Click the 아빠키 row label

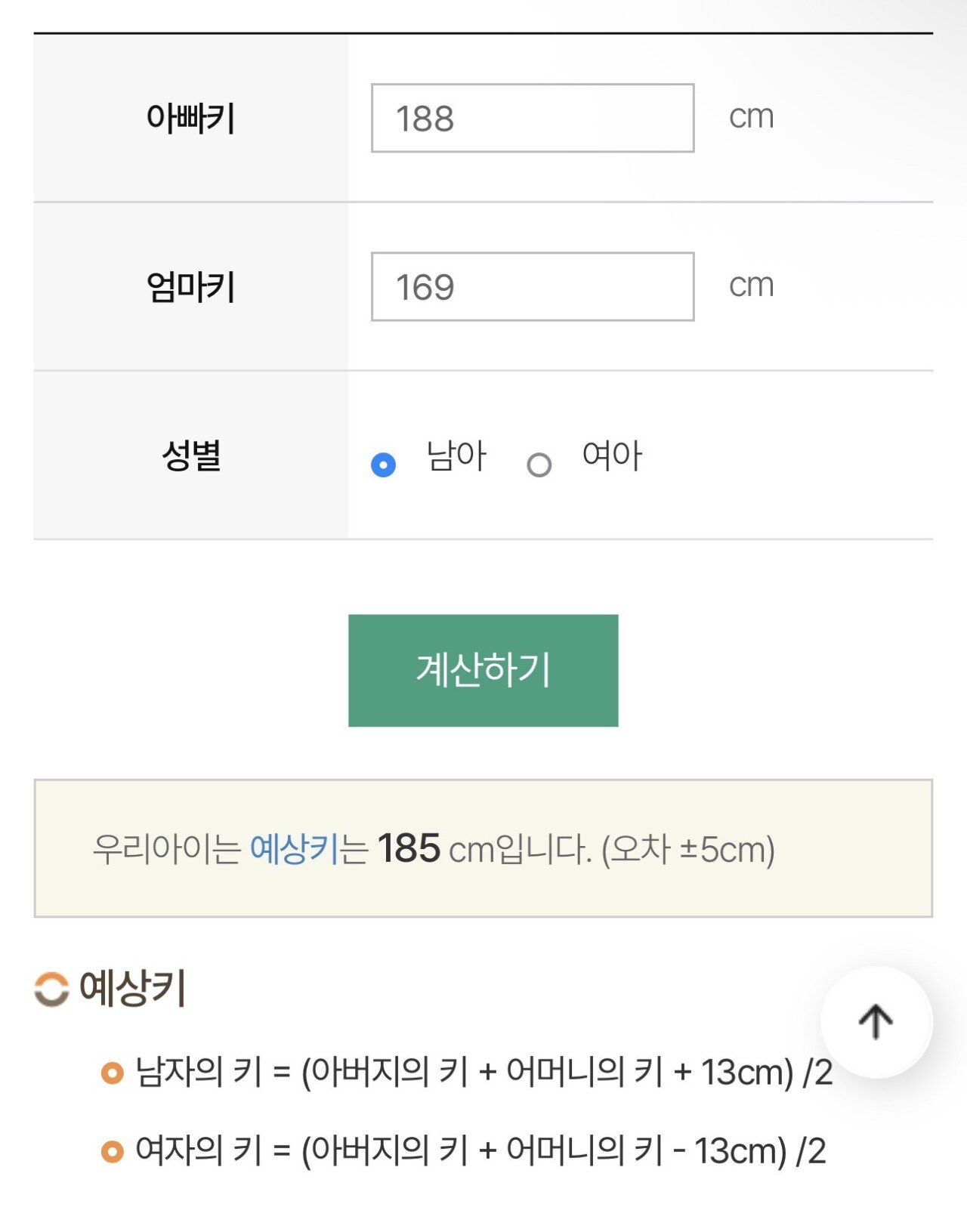pos(191,119)
